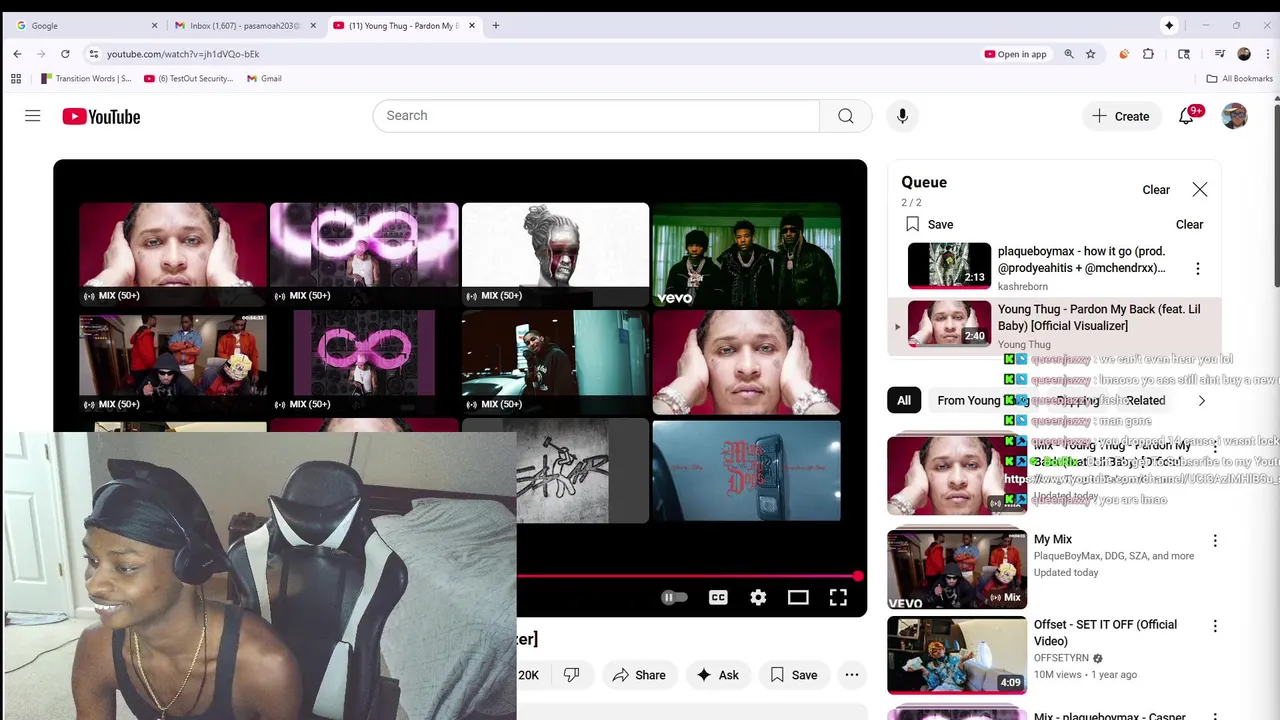Save the video to a playlist

tap(794, 675)
